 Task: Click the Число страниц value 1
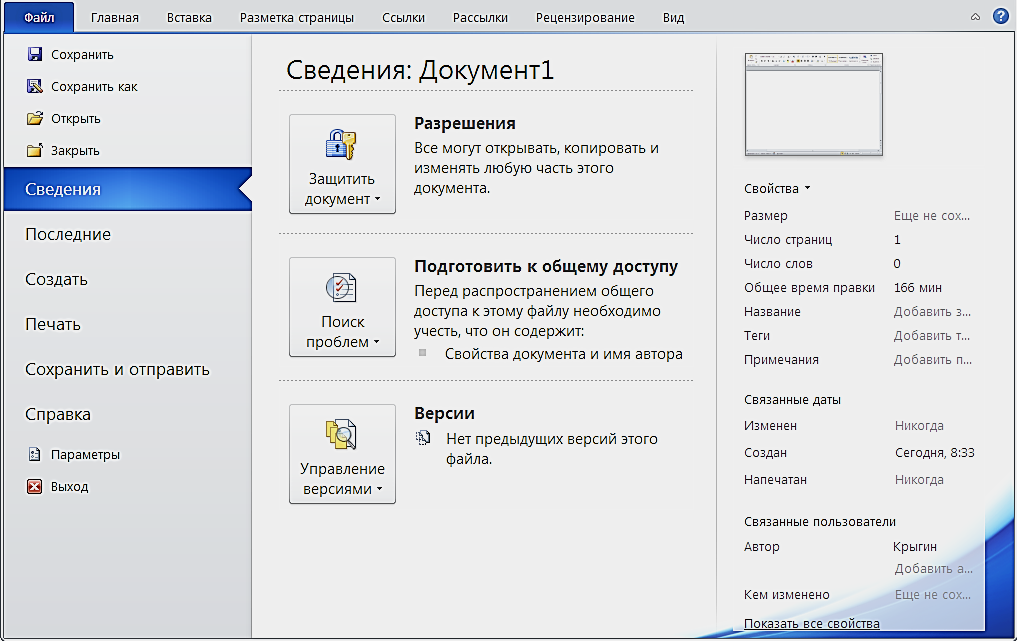[x=897, y=239]
